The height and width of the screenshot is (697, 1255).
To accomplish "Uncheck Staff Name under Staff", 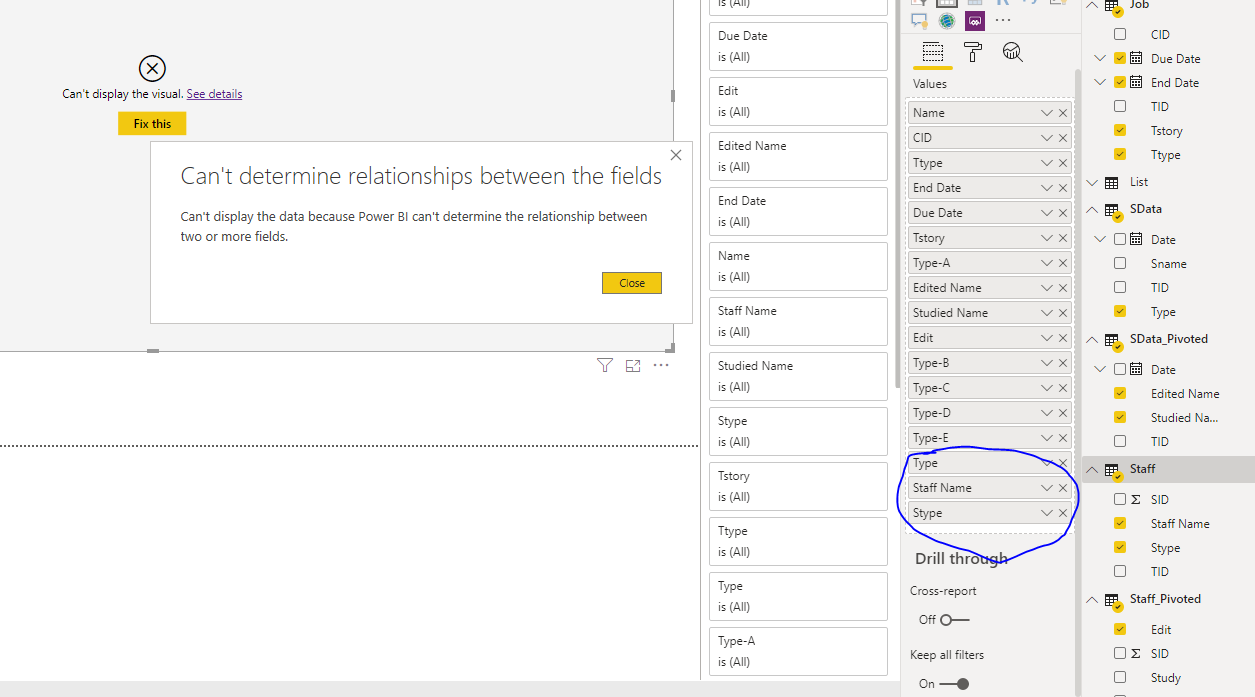I will coord(1120,523).
